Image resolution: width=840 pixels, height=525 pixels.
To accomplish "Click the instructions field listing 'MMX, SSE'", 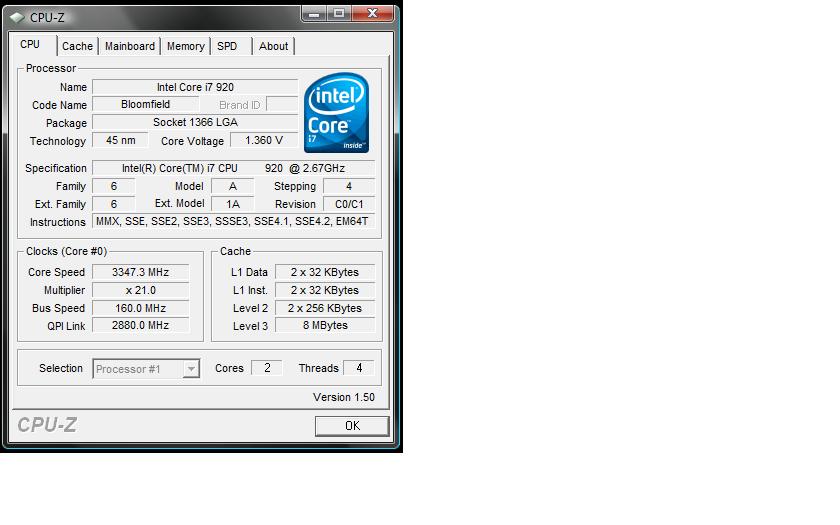I will click(234, 221).
